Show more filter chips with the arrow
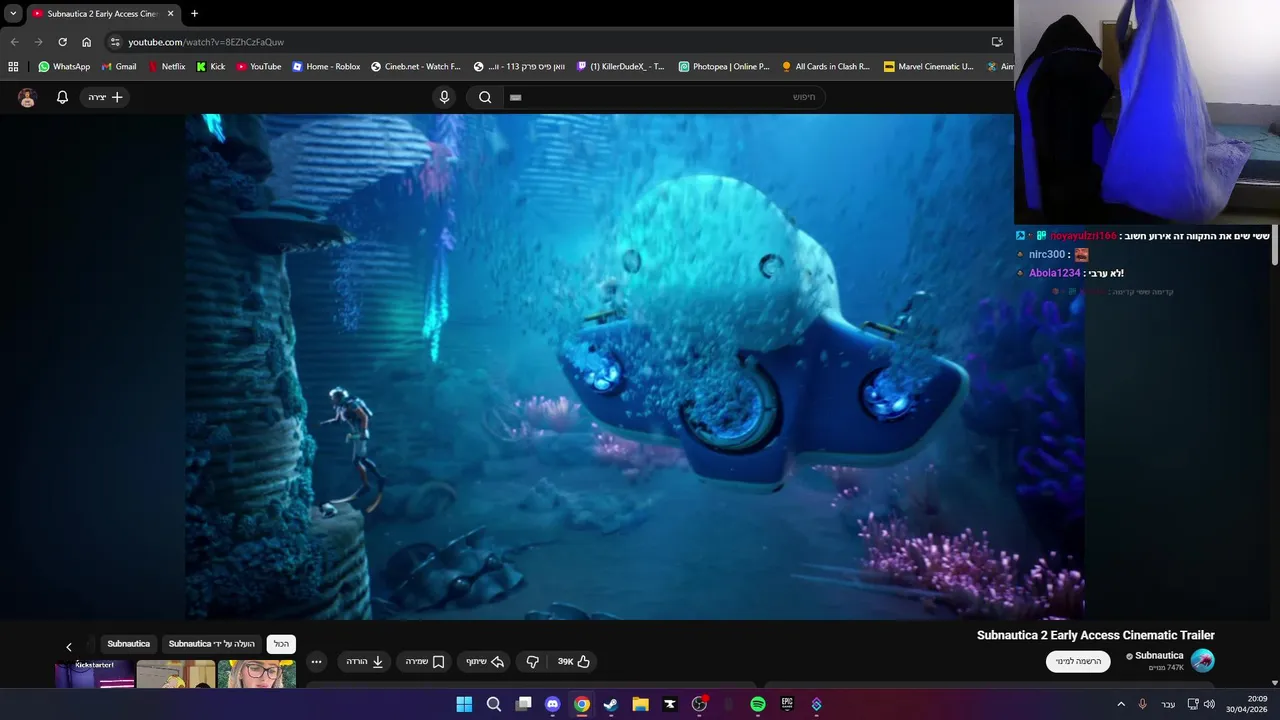Viewport: 1280px width, 720px height. 69,647
